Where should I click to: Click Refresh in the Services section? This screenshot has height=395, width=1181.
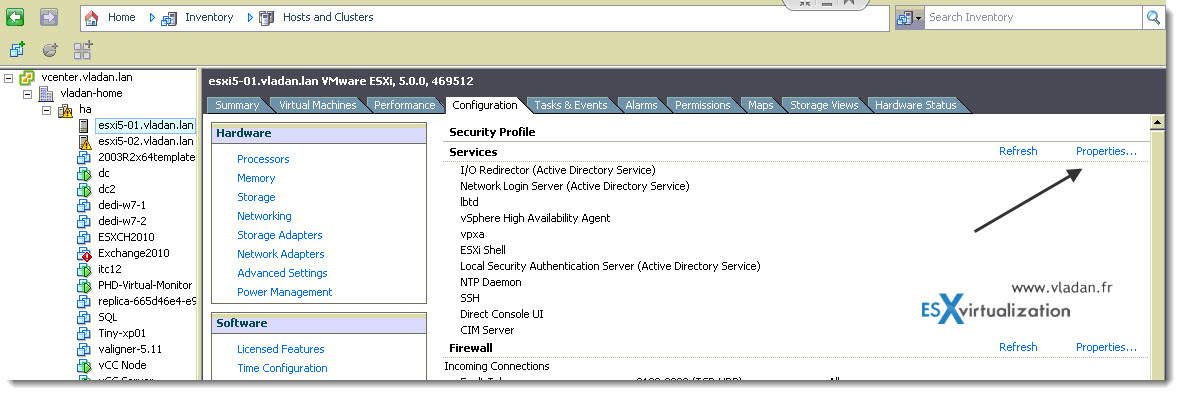[x=1018, y=151]
